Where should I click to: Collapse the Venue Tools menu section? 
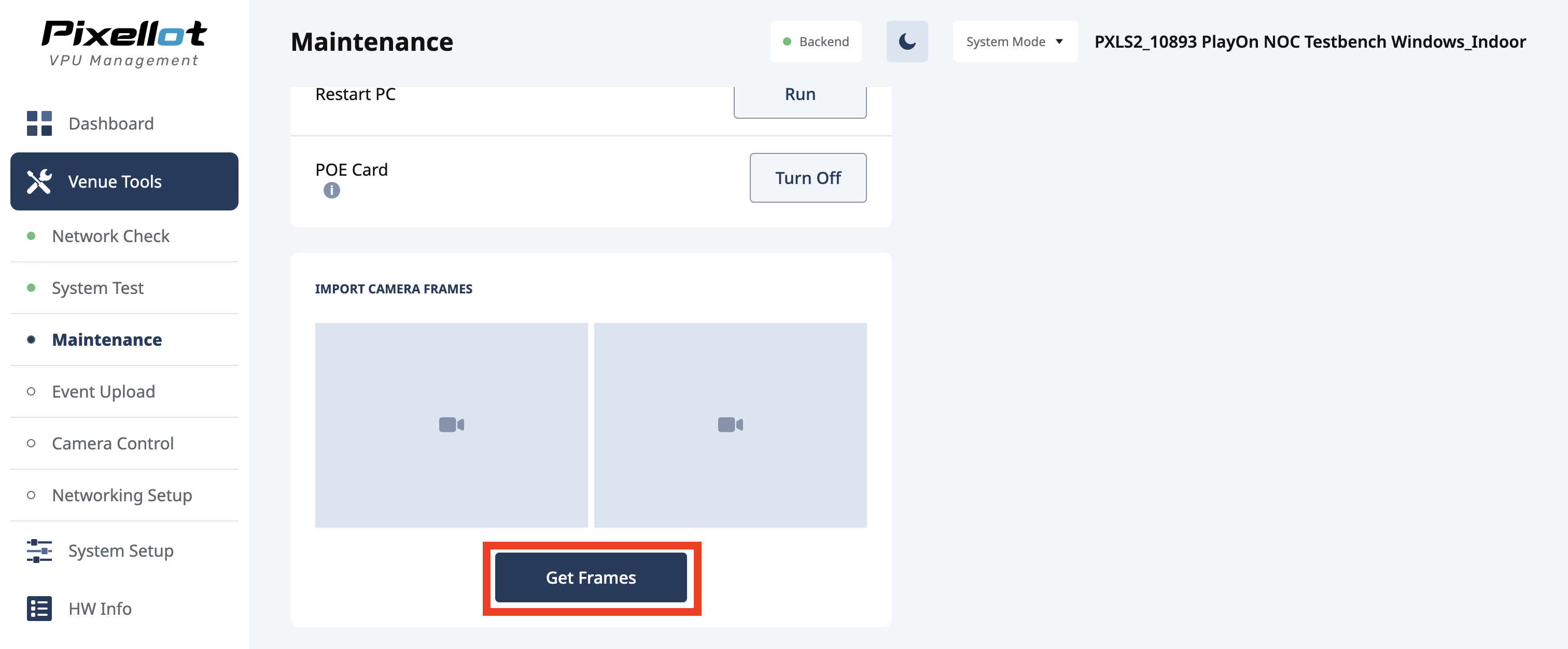point(124,181)
